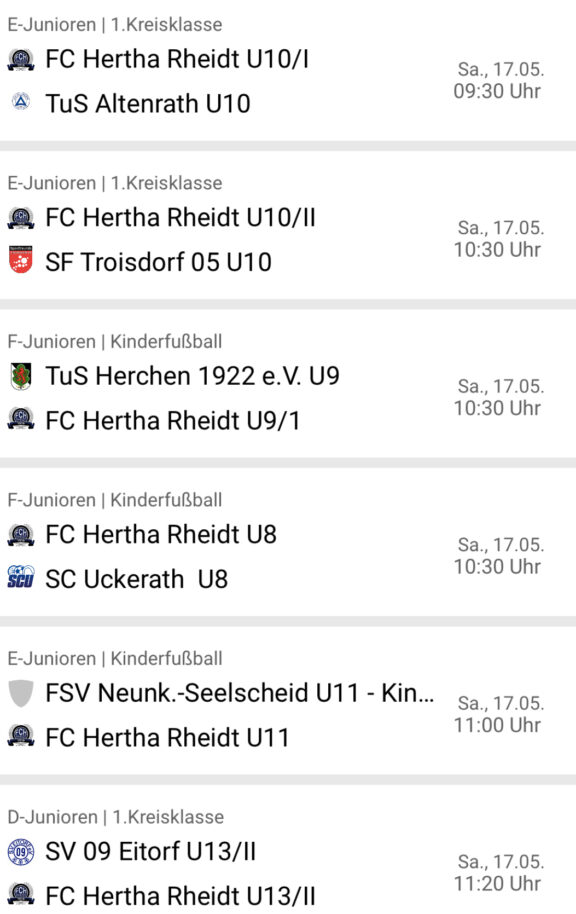Select the 11:00 Uhr match time
Viewport: 576px width, 914px height.
497,725
